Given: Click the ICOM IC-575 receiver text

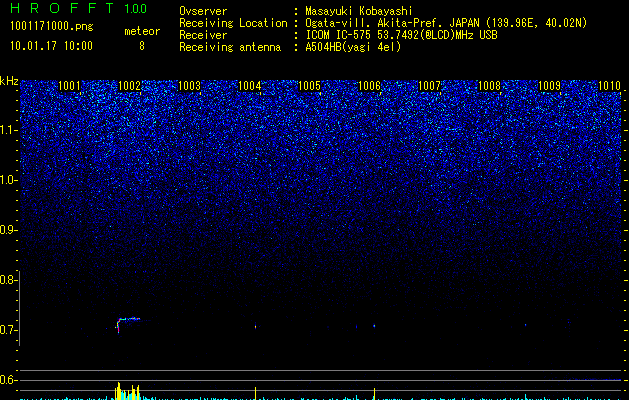Looking at the screenshot, I should click(x=401, y=35).
